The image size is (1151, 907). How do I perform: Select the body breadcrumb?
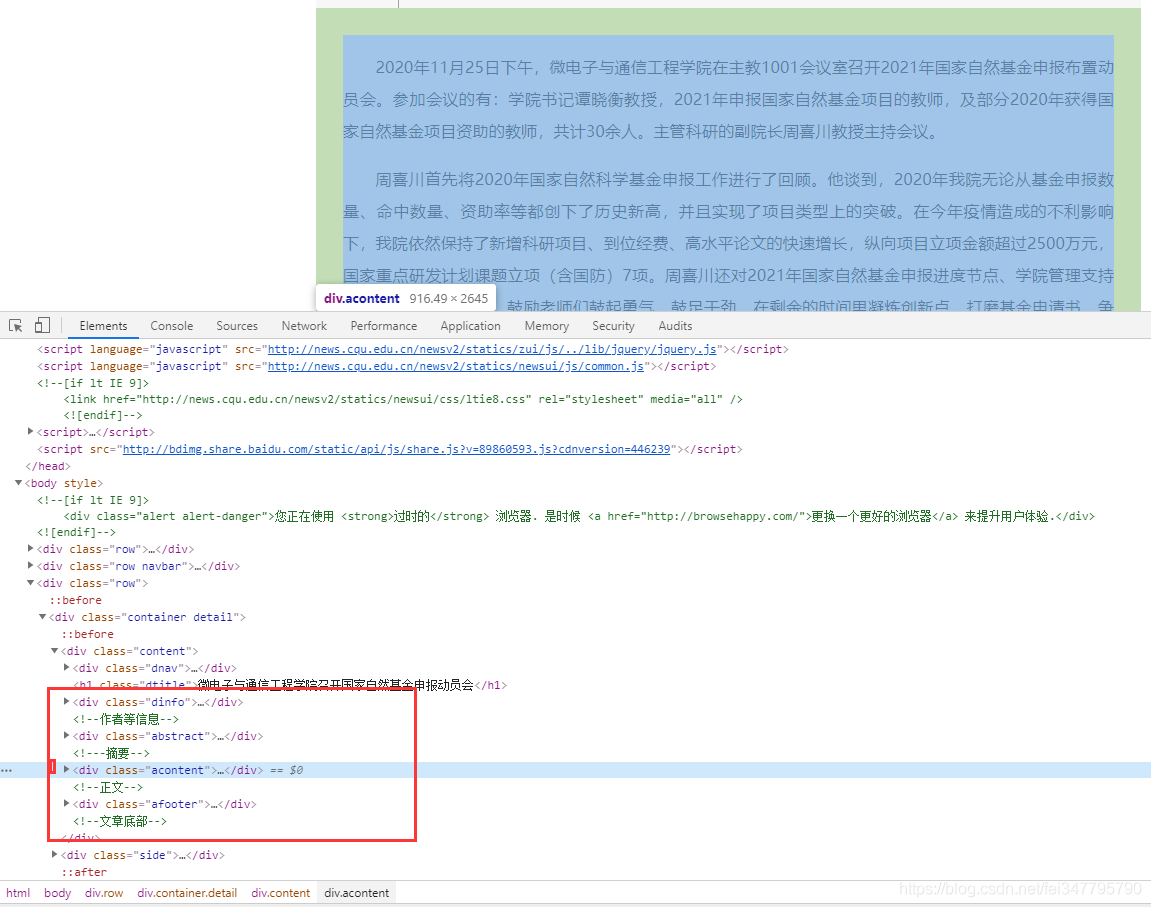click(57, 893)
